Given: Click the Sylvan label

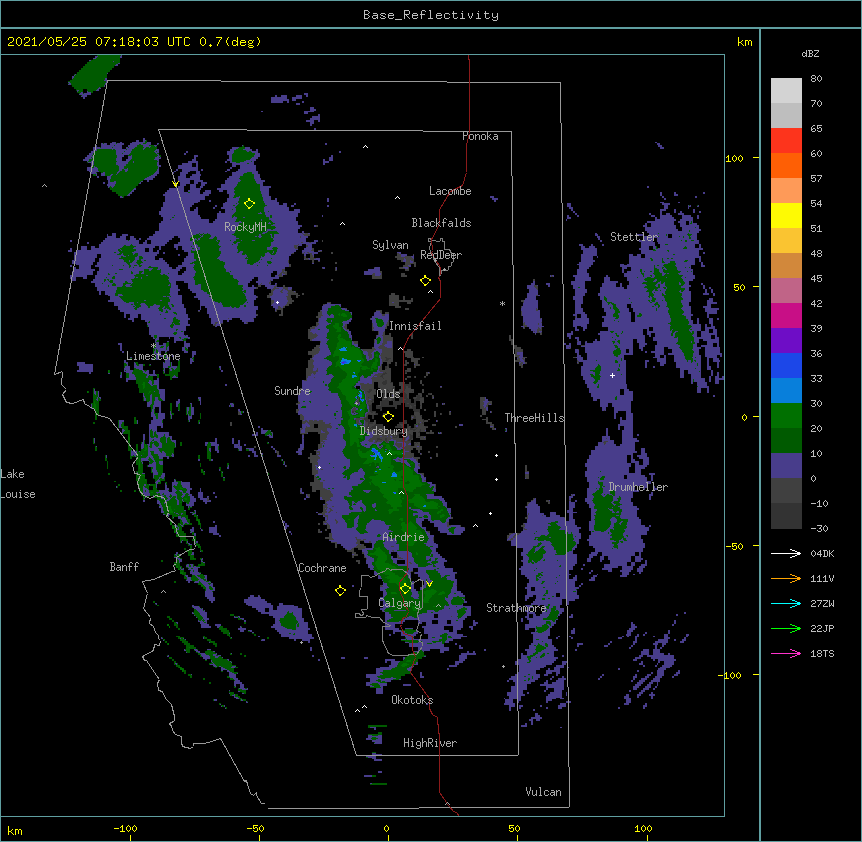Looking at the screenshot, I should coord(390,245).
